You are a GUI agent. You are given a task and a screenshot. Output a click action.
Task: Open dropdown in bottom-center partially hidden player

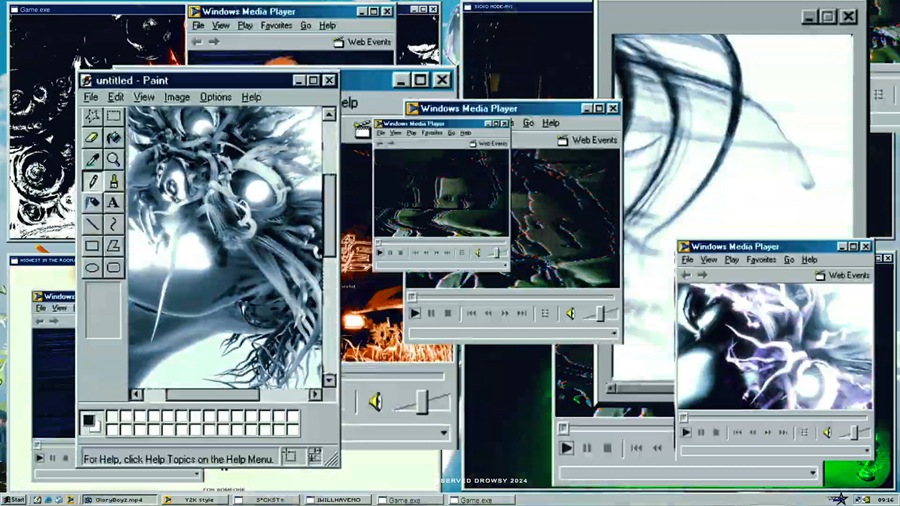[x=813, y=473]
